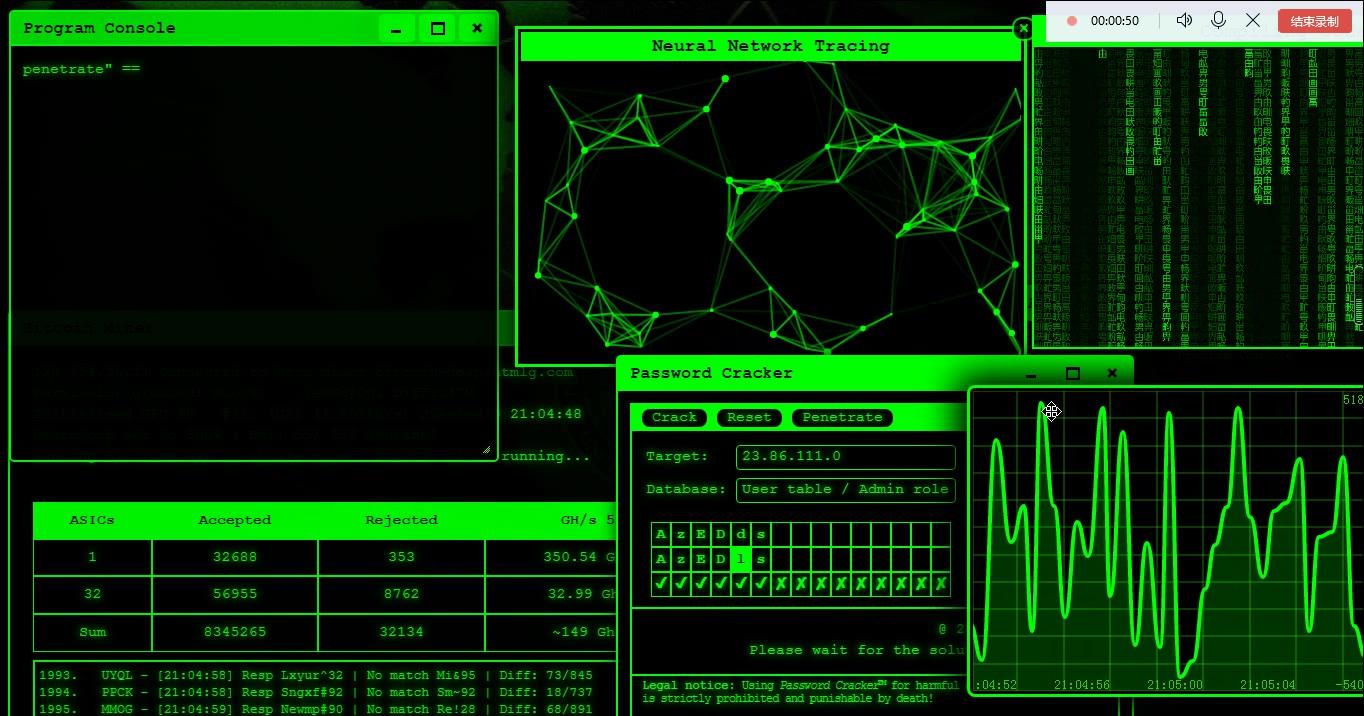Select the total Accepted cell 8345265

tap(235, 632)
